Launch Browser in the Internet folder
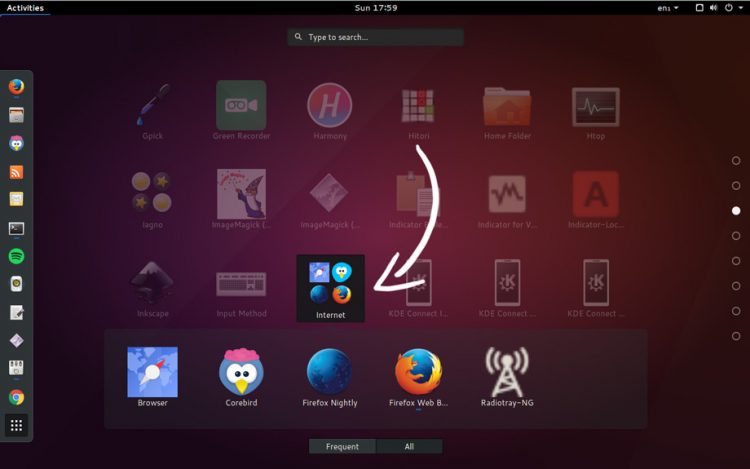The image size is (750, 469). tap(152, 377)
